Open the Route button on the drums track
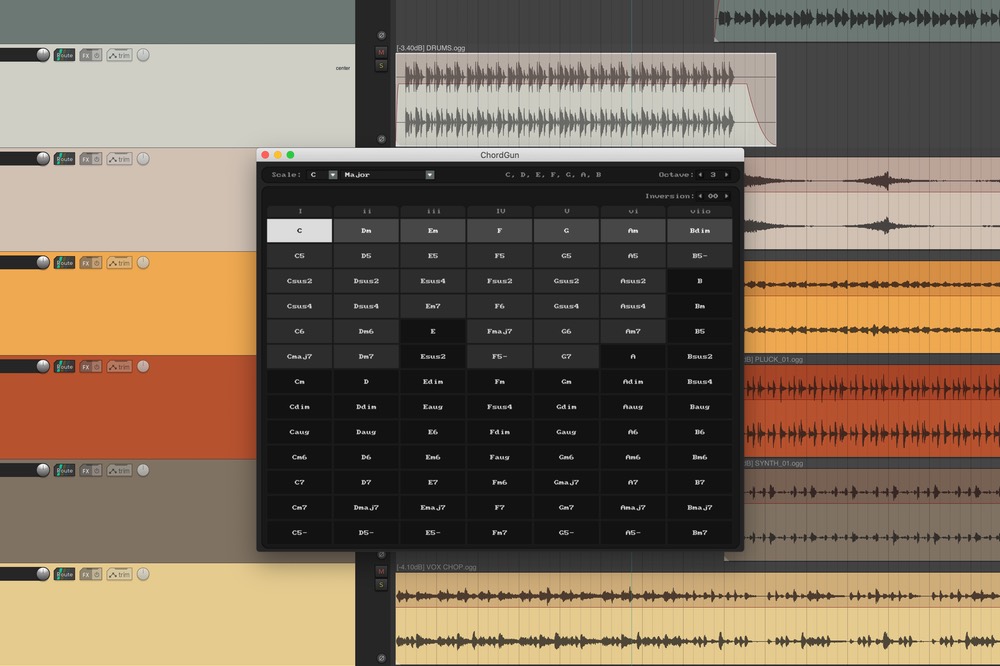 coord(64,55)
